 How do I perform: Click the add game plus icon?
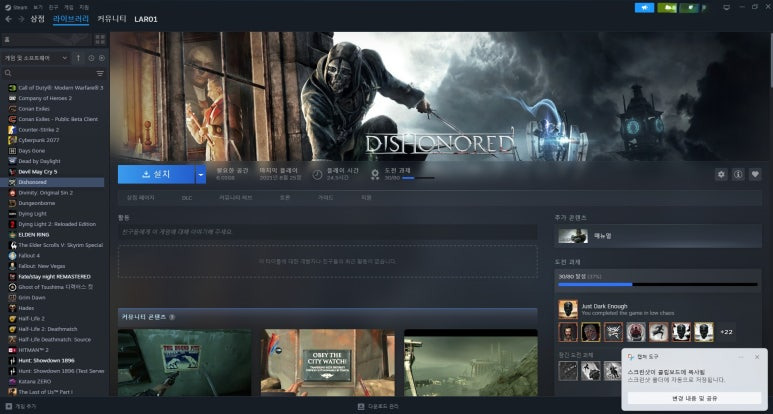(x=8, y=406)
